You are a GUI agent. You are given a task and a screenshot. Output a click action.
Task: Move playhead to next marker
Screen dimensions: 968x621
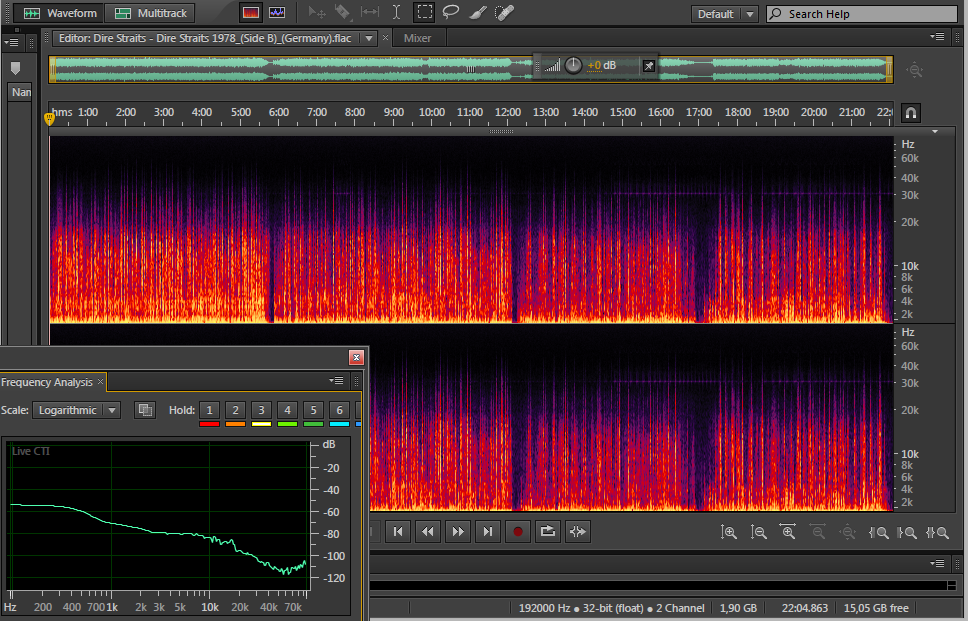488,531
